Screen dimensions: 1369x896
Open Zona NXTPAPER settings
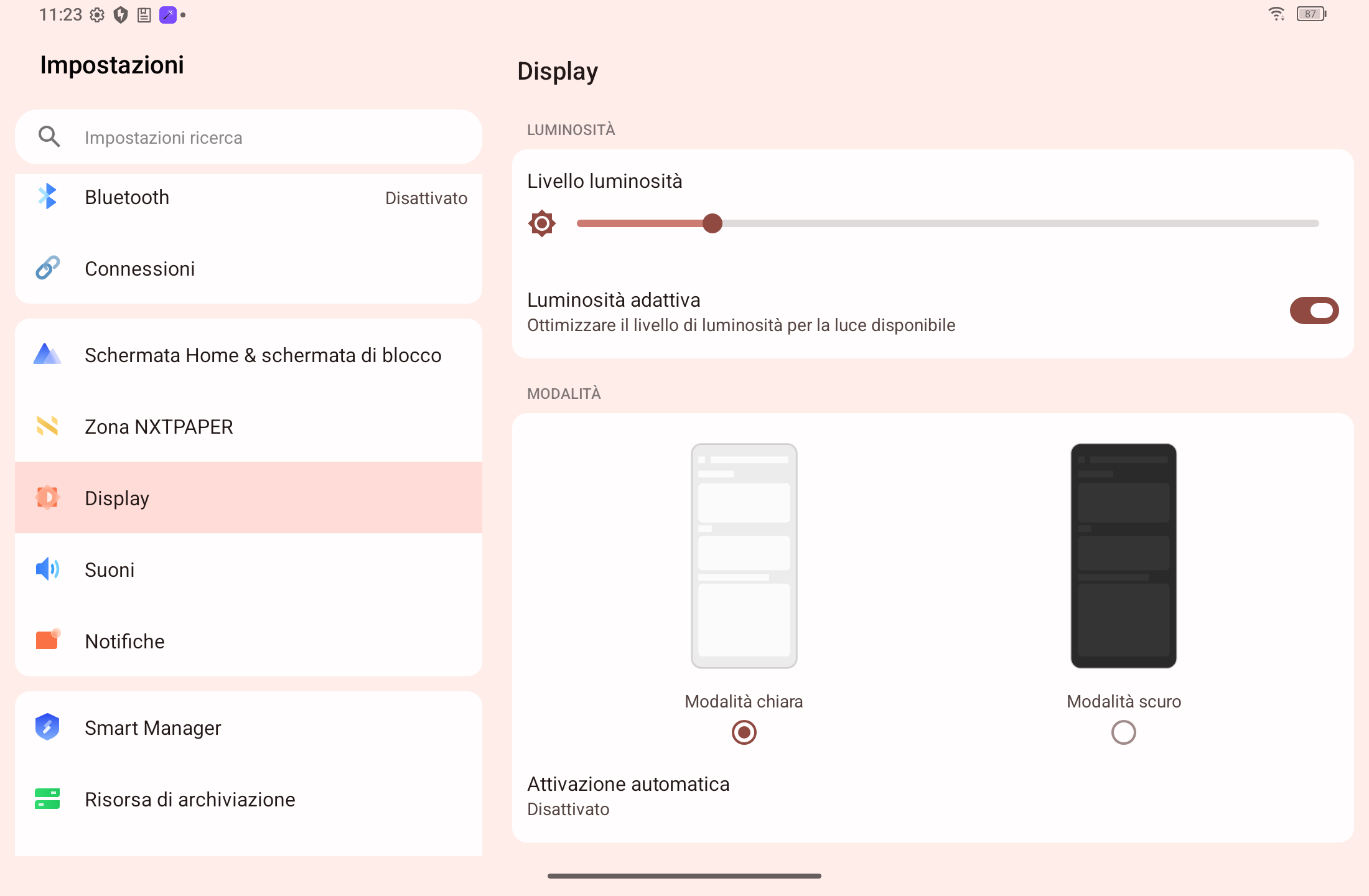[x=248, y=426]
